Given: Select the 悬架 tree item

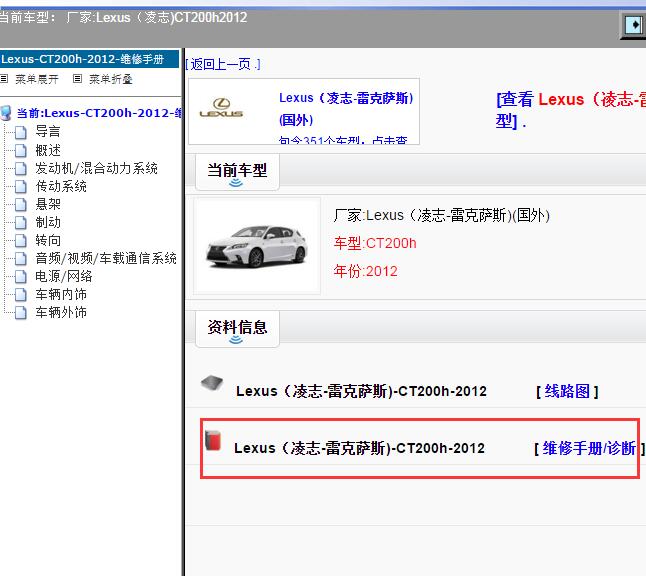Looking at the screenshot, I should [x=48, y=204].
